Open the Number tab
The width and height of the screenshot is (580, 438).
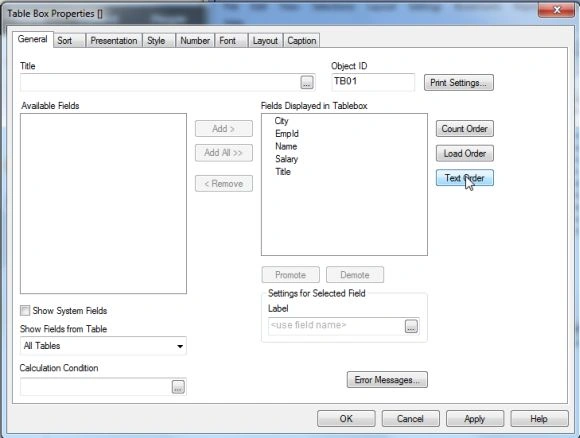point(195,41)
